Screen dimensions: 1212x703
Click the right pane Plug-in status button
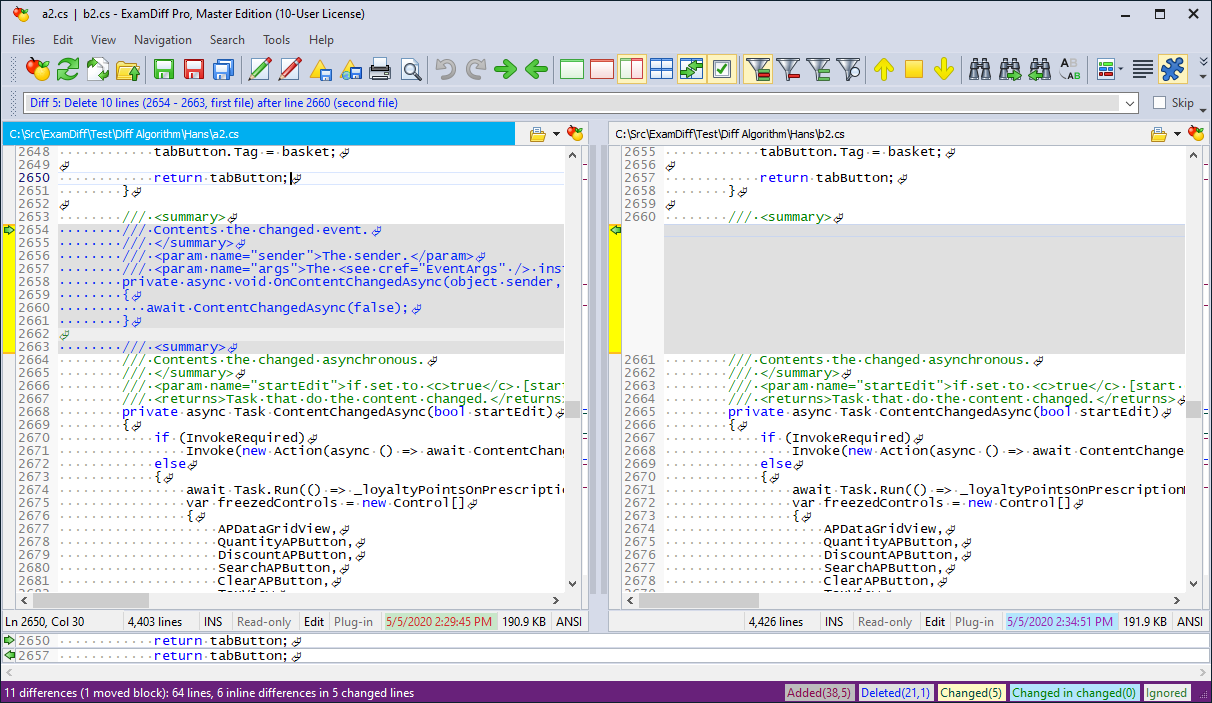pyautogui.click(x=974, y=621)
